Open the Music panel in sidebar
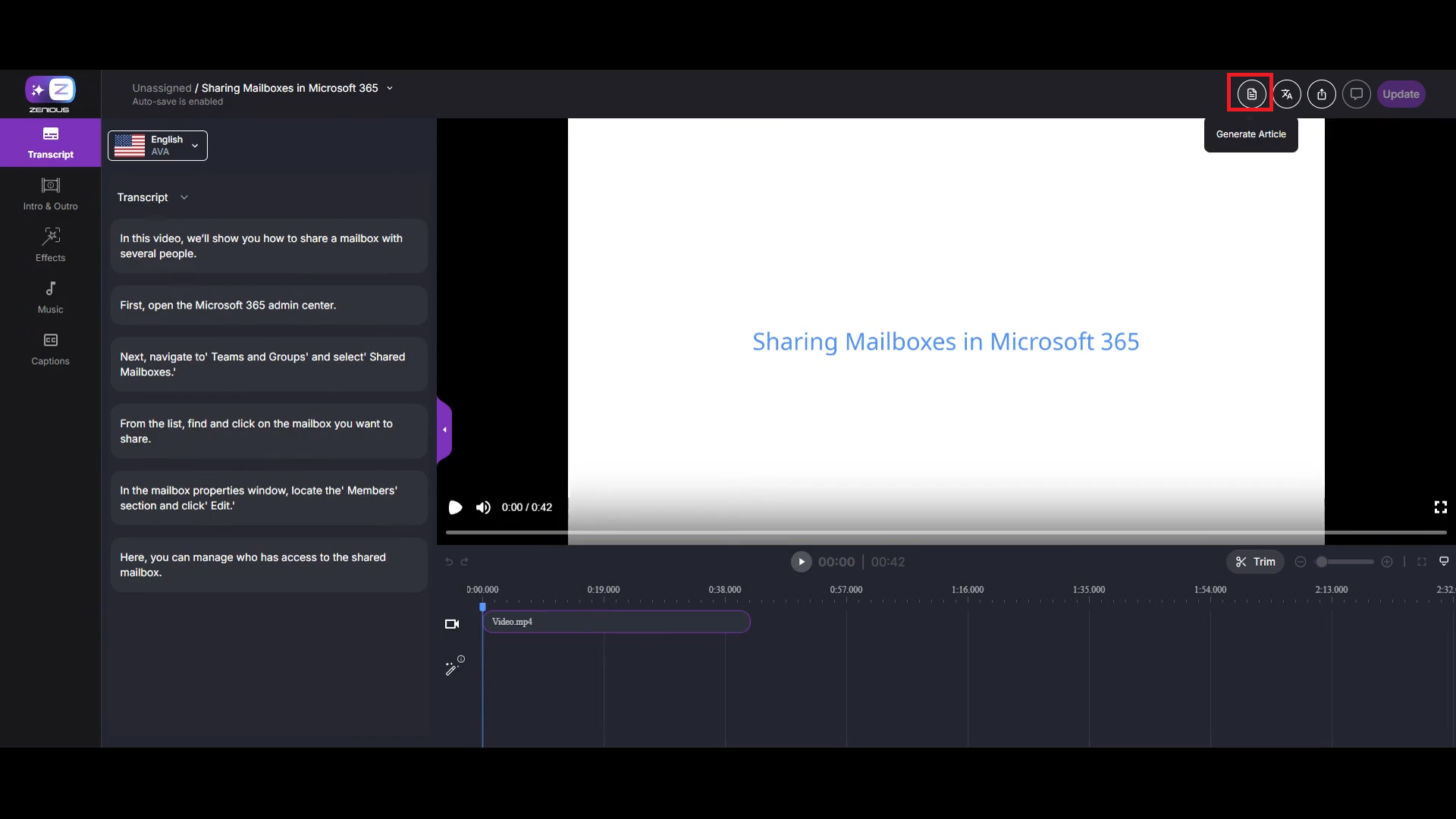The image size is (1456, 819). [x=50, y=297]
